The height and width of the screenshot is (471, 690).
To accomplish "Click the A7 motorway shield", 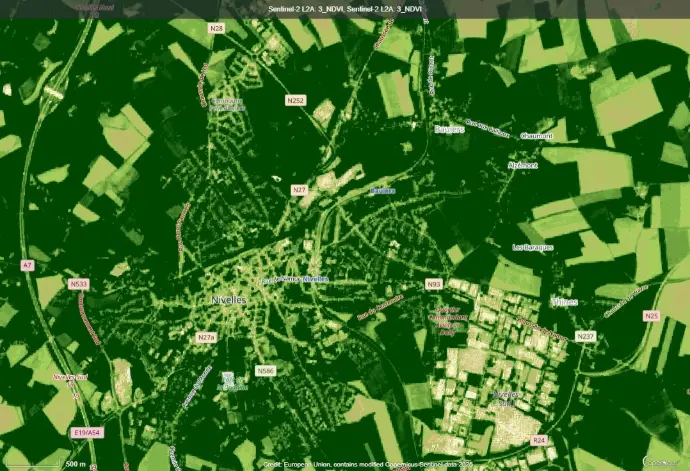I will click(27, 265).
